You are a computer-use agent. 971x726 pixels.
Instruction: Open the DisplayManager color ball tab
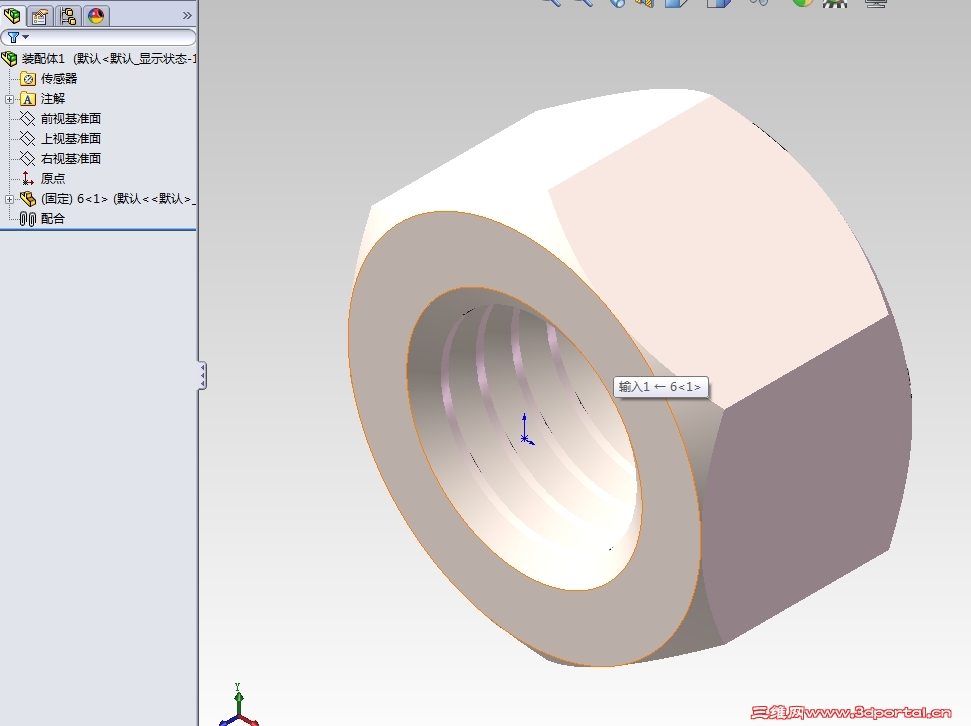[96, 15]
